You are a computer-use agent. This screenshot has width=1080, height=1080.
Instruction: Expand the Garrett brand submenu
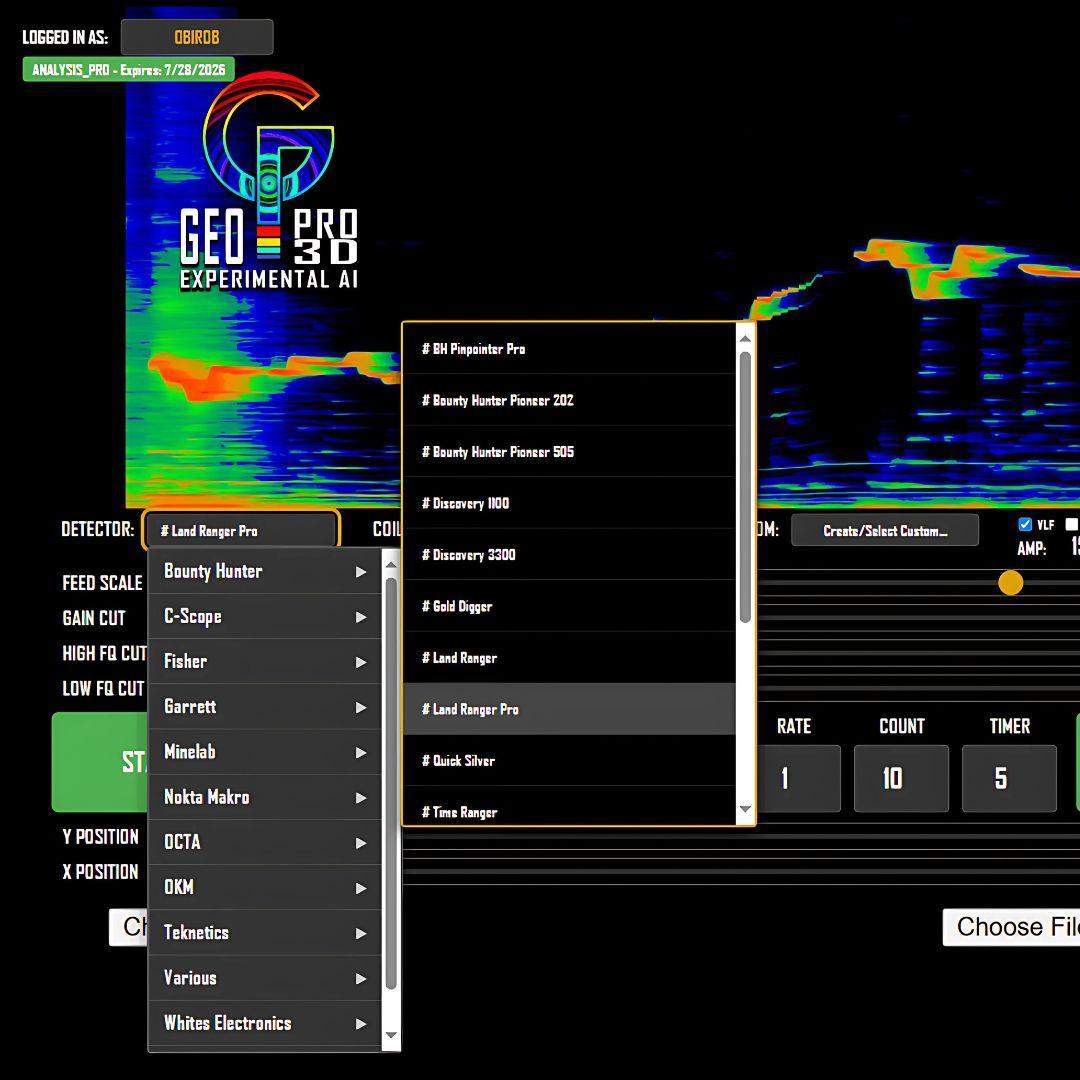265,707
